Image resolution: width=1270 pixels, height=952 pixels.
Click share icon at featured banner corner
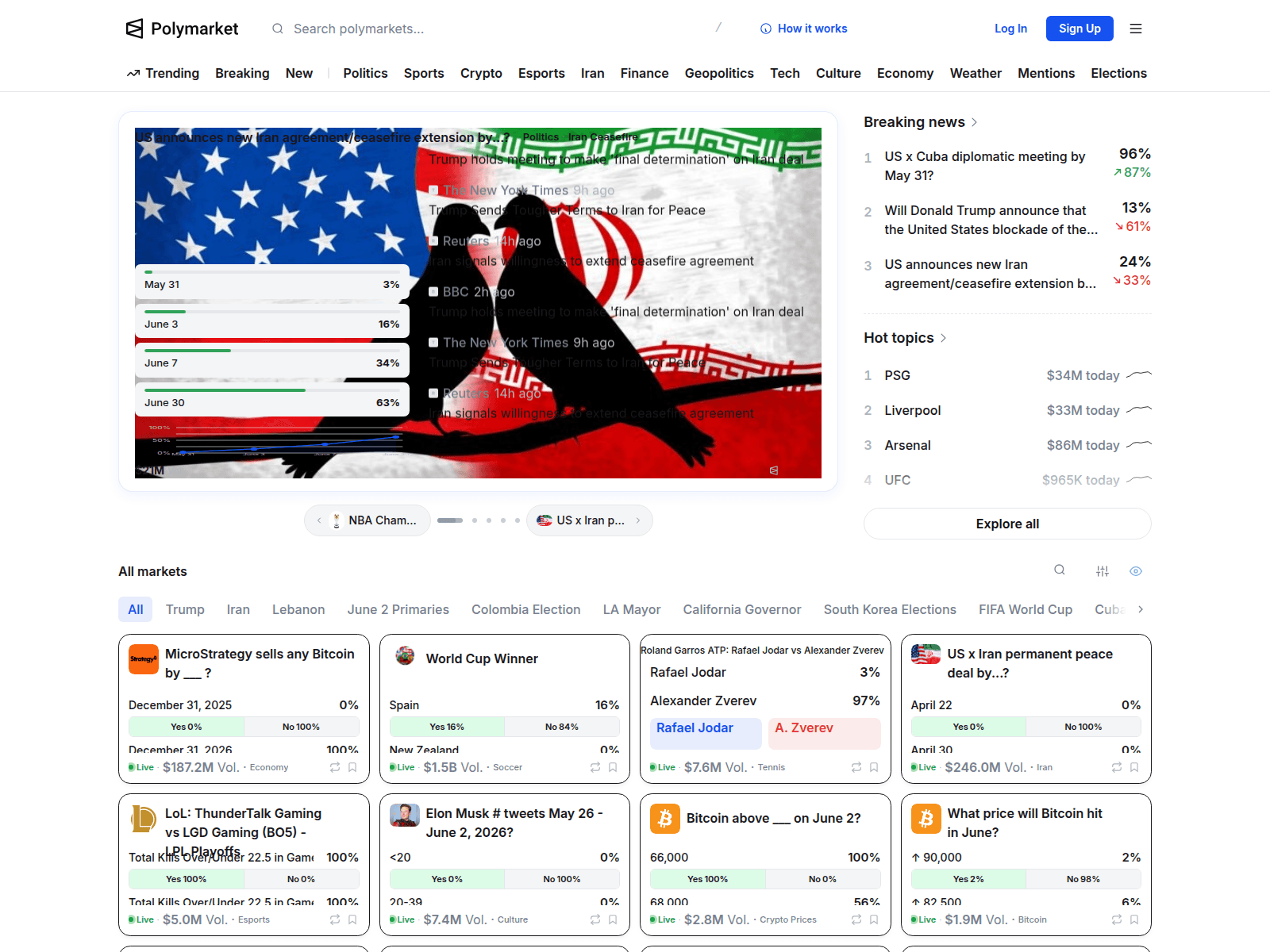tap(774, 470)
